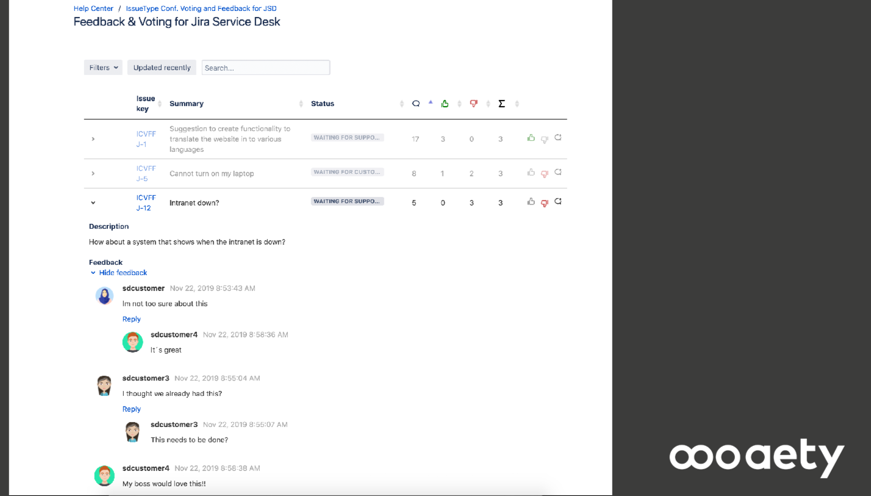Select 'Cannot turn on my laptop' summary text
The width and height of the screenshot is (871, 496).
(212, 174)
